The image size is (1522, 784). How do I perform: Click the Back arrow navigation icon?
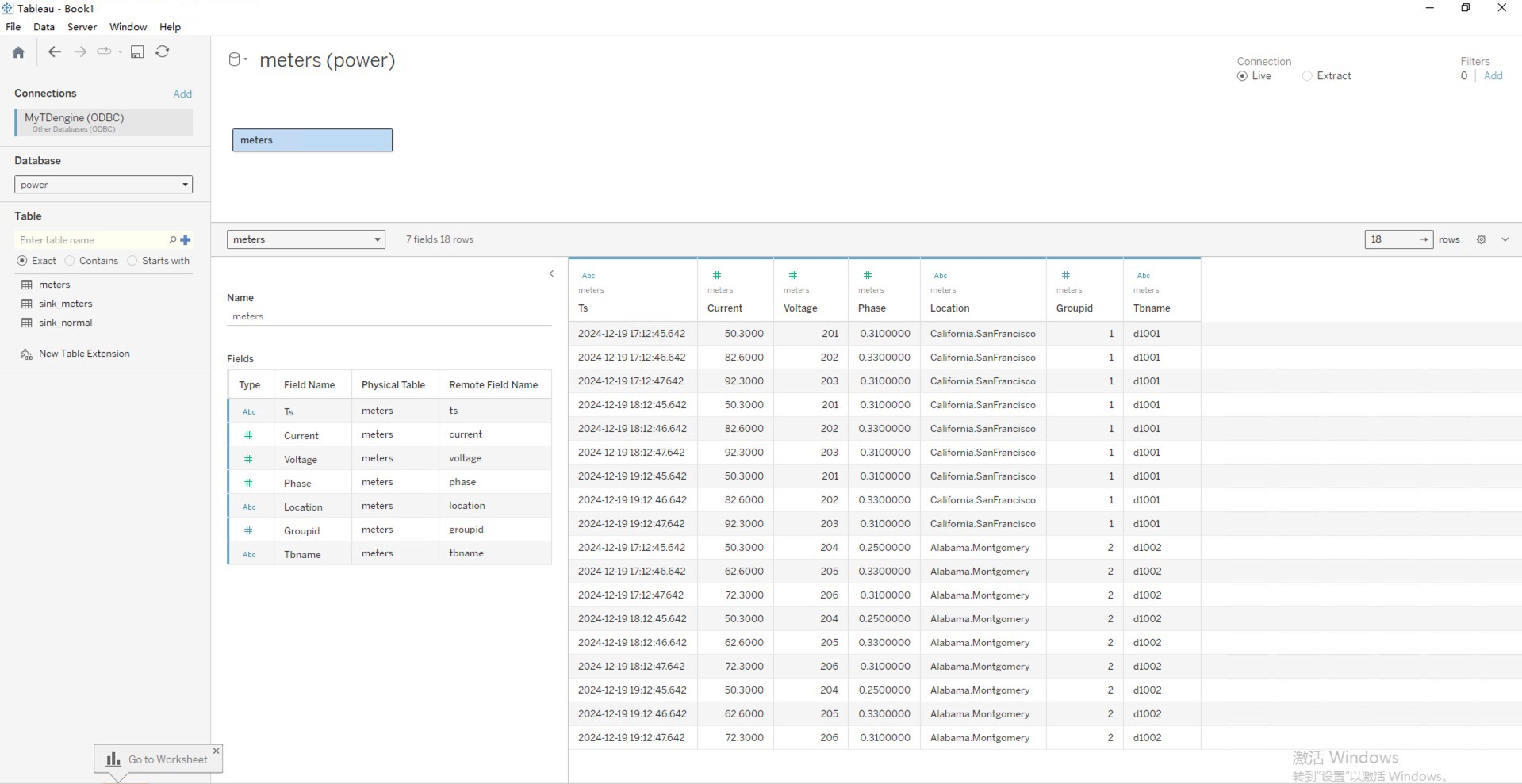(x=54, y=52)
